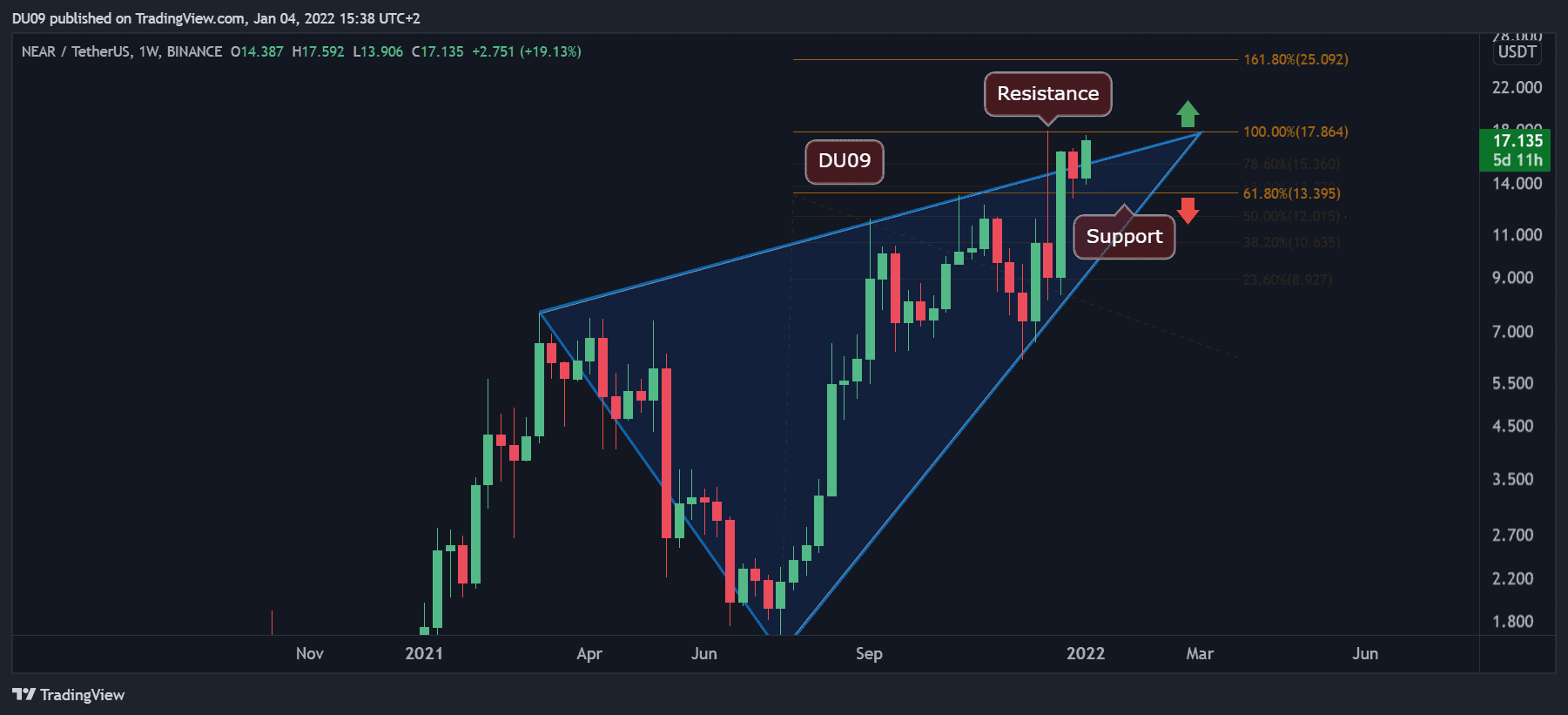
Task: Click the 2.200 price axis label
Action: pos(1513,578)
